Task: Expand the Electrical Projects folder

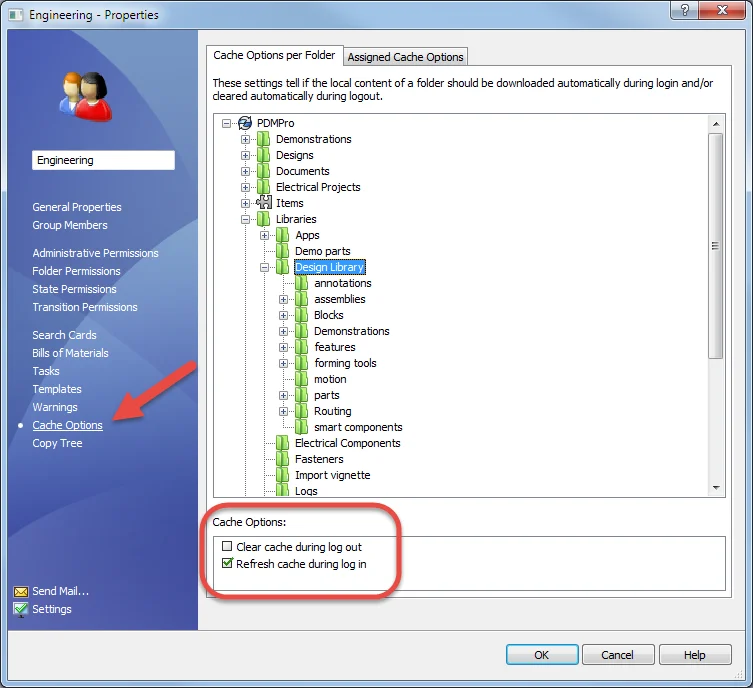Action: click(245, 187)
